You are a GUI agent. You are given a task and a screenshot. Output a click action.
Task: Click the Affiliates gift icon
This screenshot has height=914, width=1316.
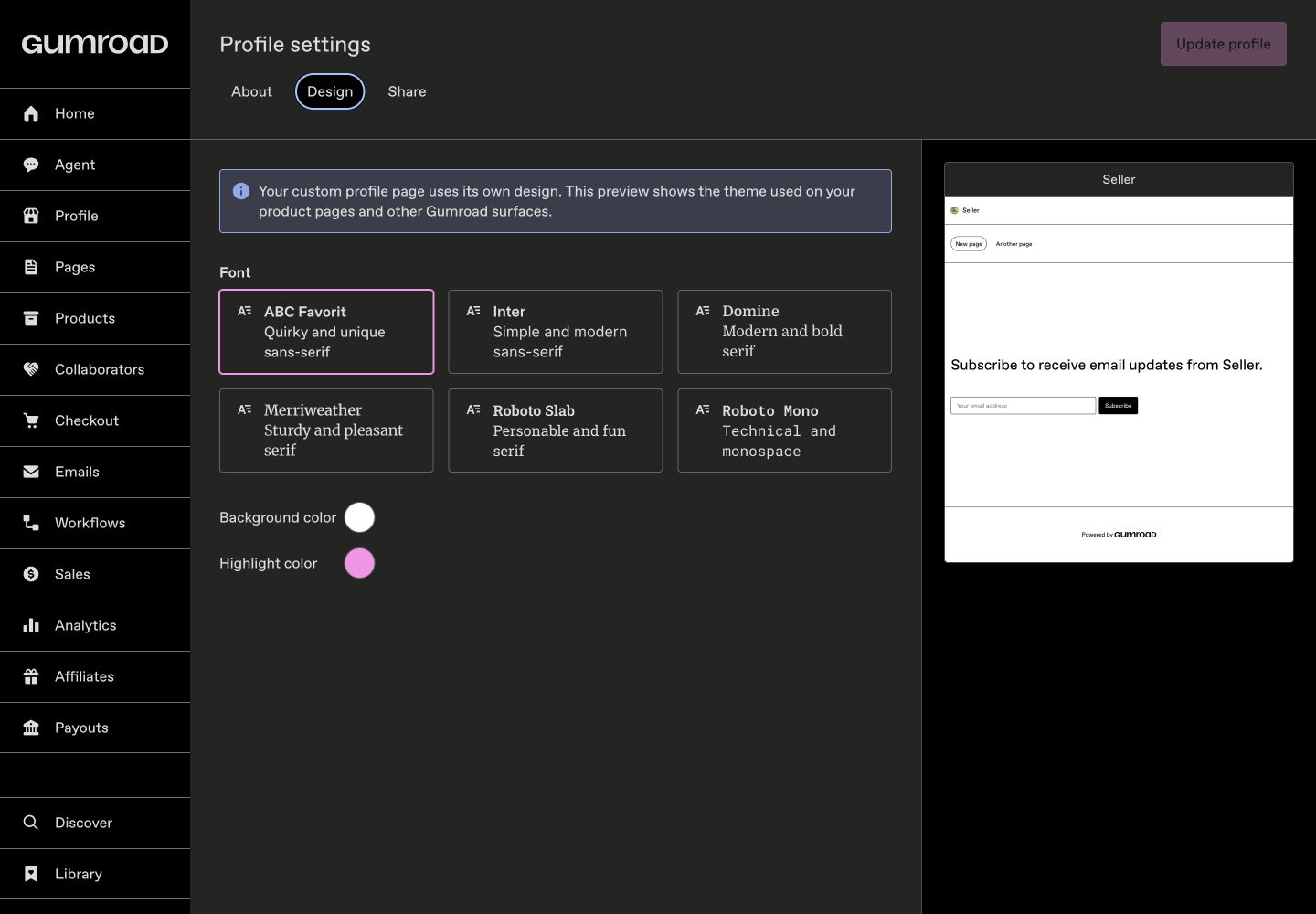pos(31,676)
